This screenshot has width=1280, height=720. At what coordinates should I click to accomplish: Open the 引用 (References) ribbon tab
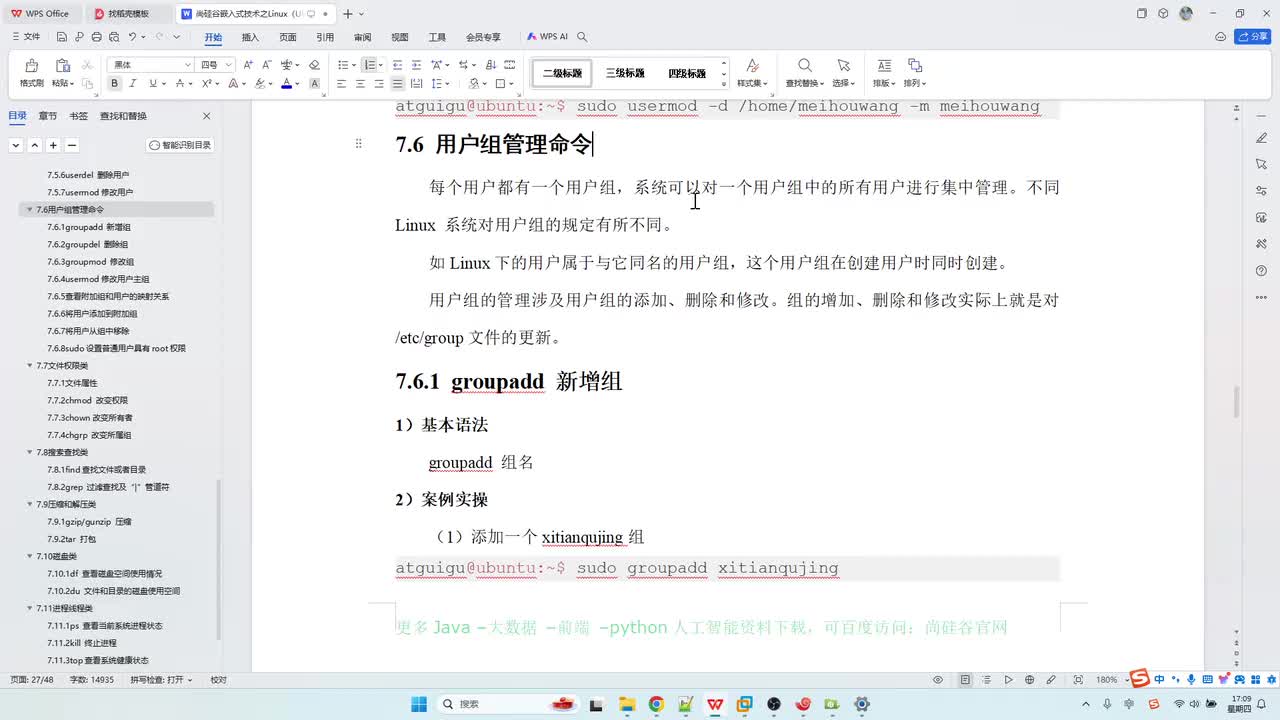point(325,37)
